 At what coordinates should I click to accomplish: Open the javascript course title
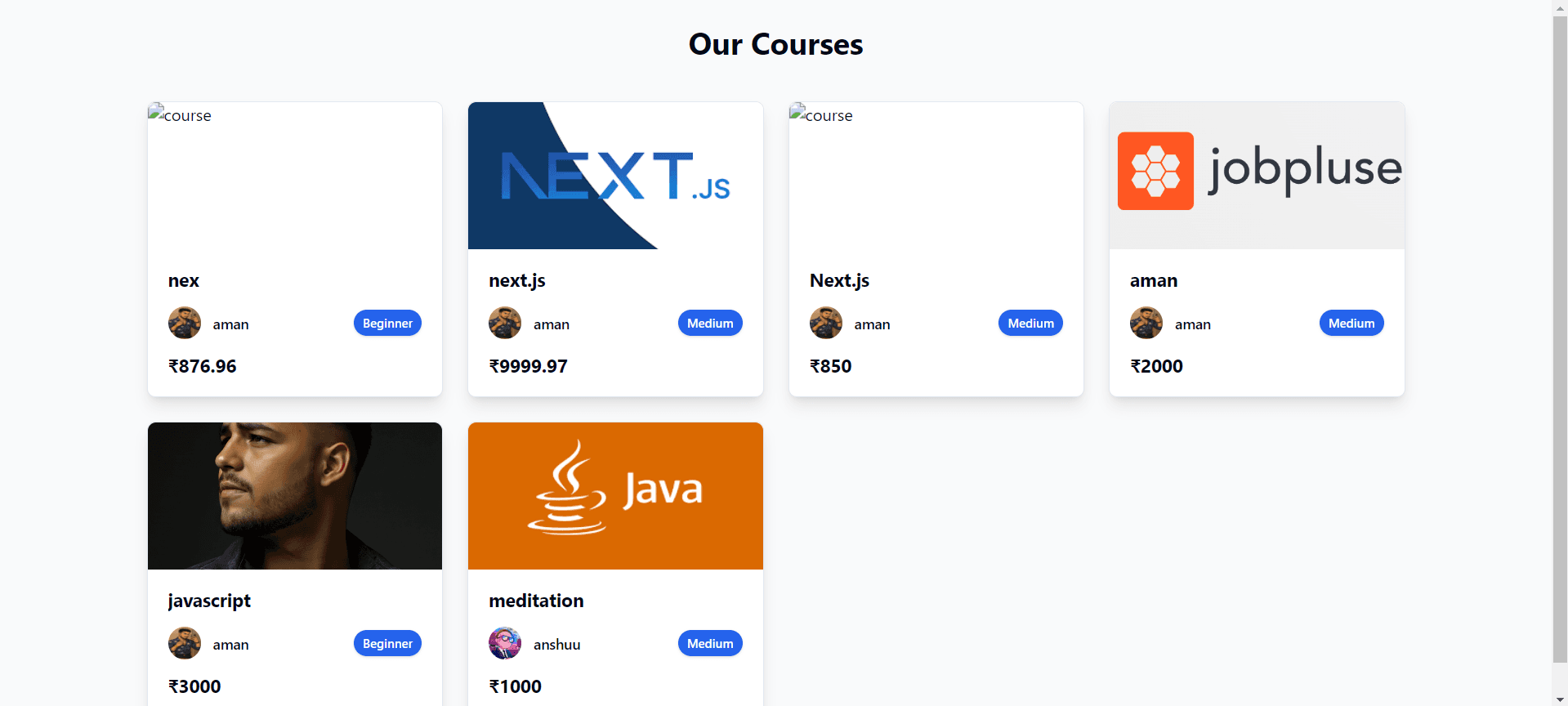[x=209, y=601]
